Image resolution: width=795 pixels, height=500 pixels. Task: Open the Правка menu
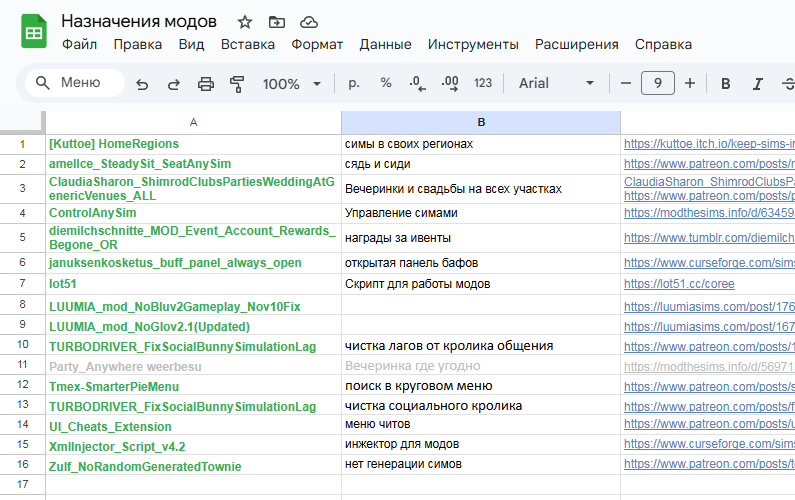(x=137, y=45)
